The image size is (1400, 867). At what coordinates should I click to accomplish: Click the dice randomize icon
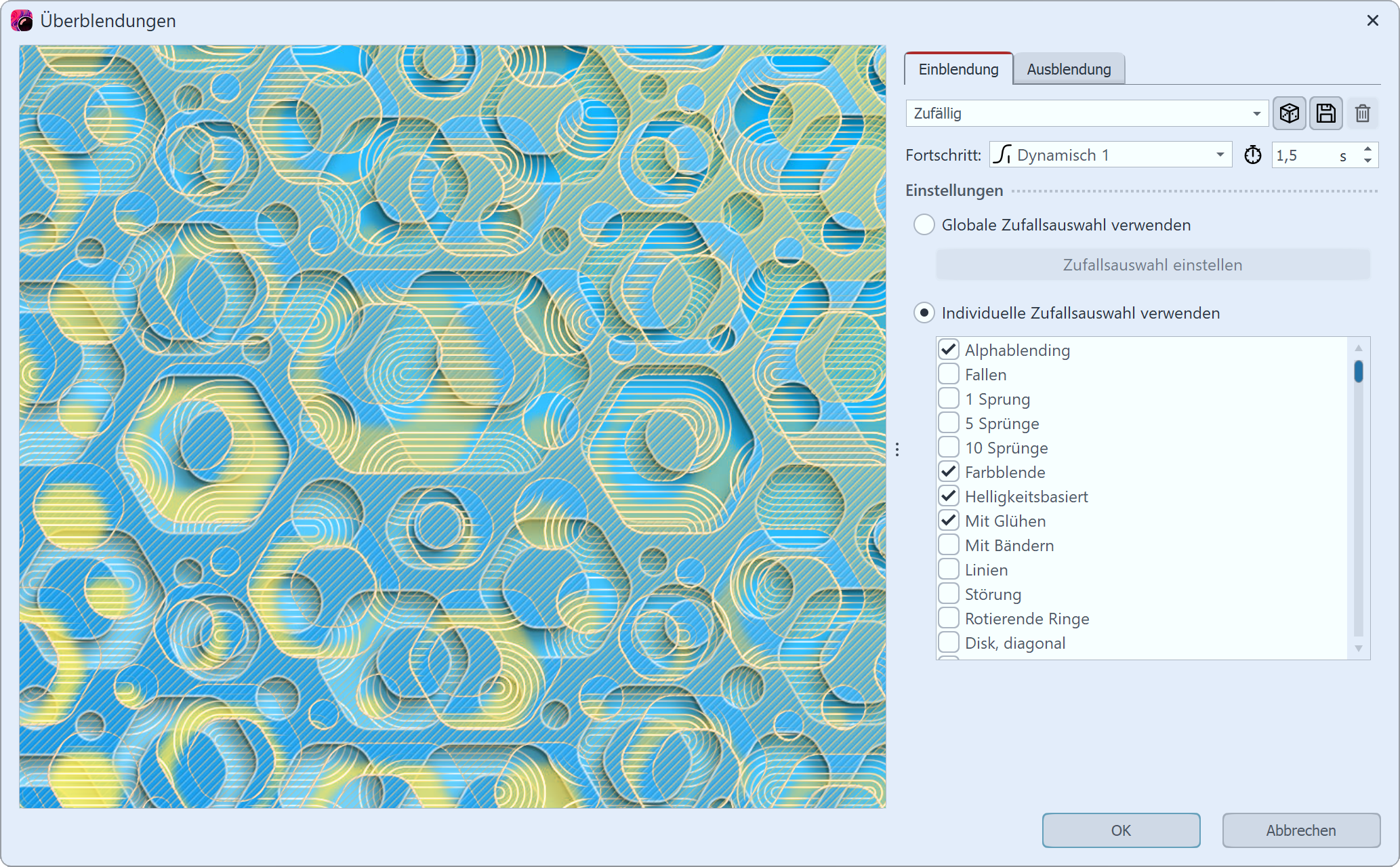click(1289, 113)
